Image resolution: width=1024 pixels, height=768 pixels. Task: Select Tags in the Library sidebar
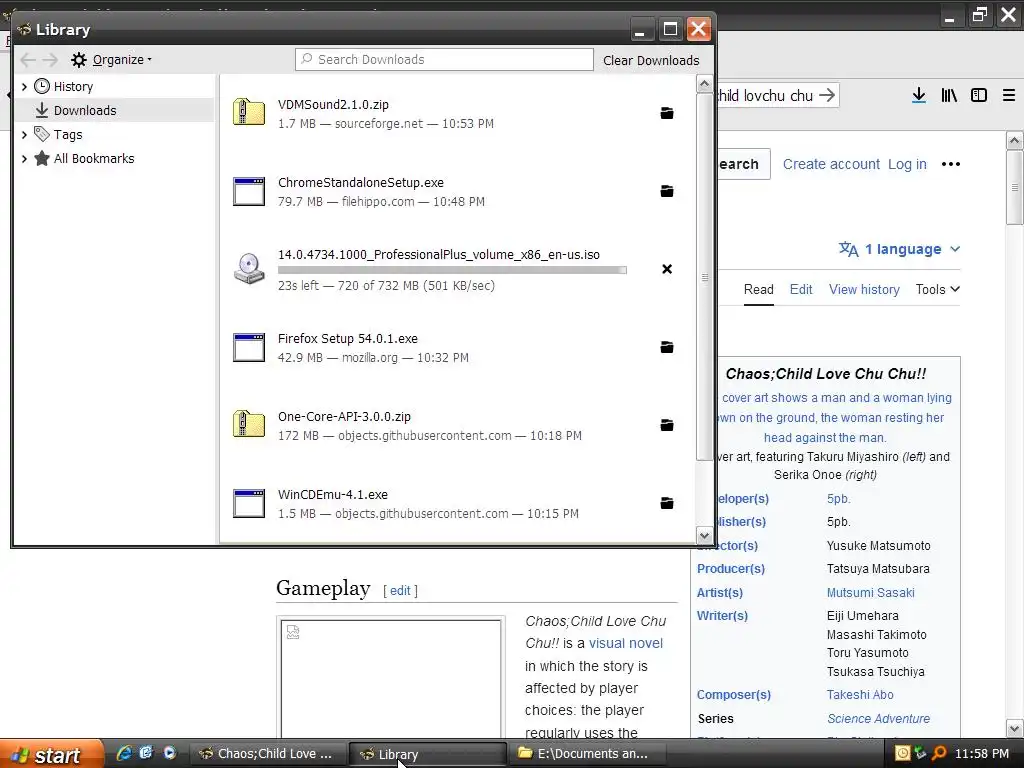coord(68,135)
